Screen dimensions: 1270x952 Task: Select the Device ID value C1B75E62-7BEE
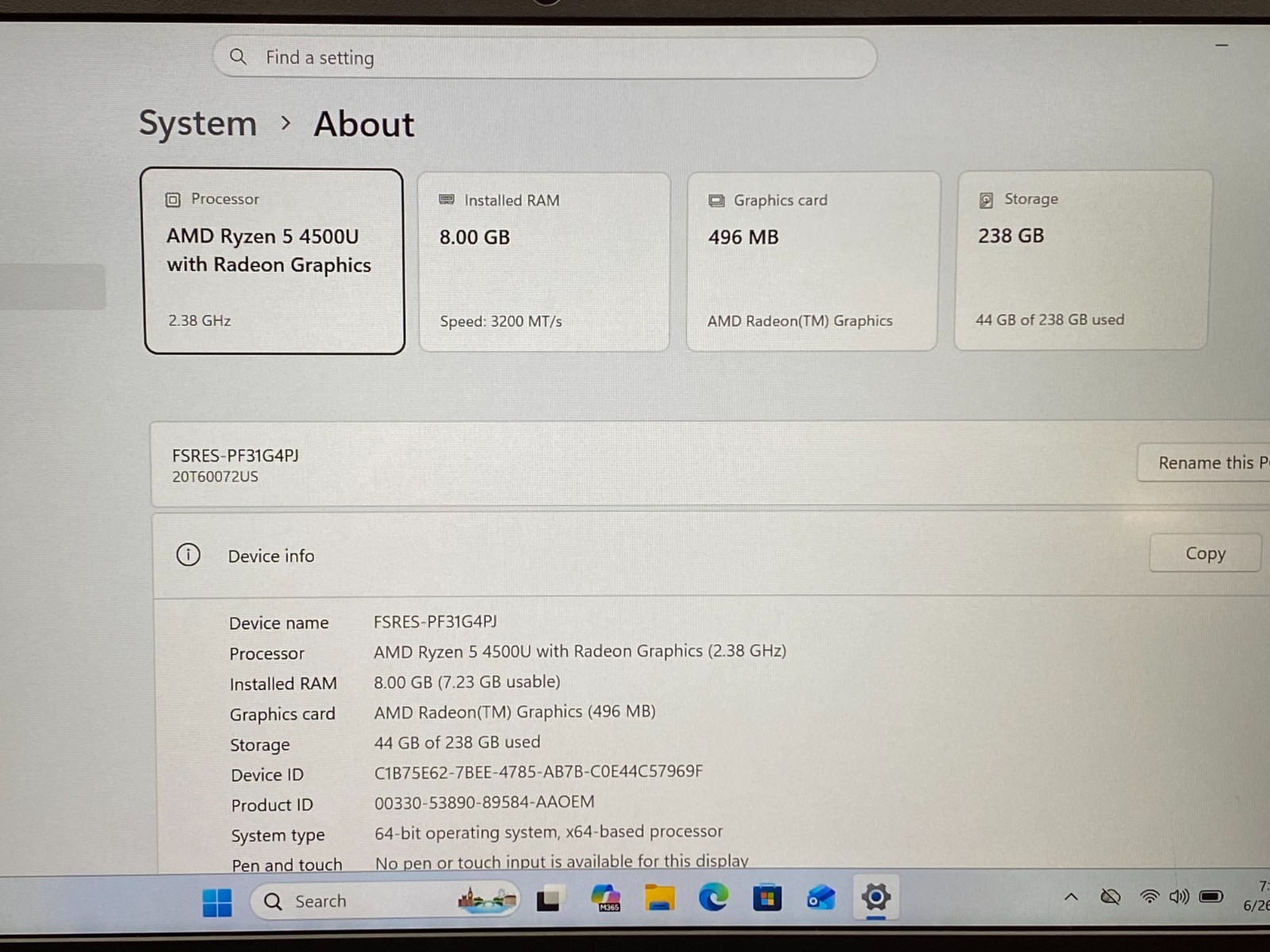pos(538,771)
